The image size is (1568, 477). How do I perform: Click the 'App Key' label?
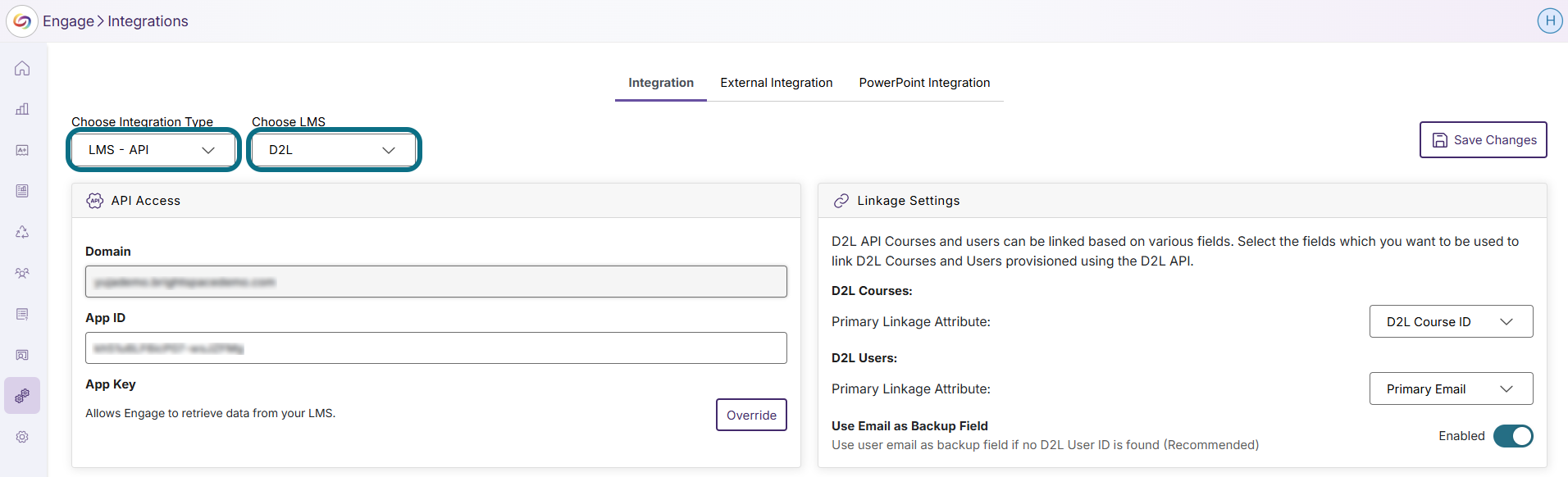tap(111, 384)
